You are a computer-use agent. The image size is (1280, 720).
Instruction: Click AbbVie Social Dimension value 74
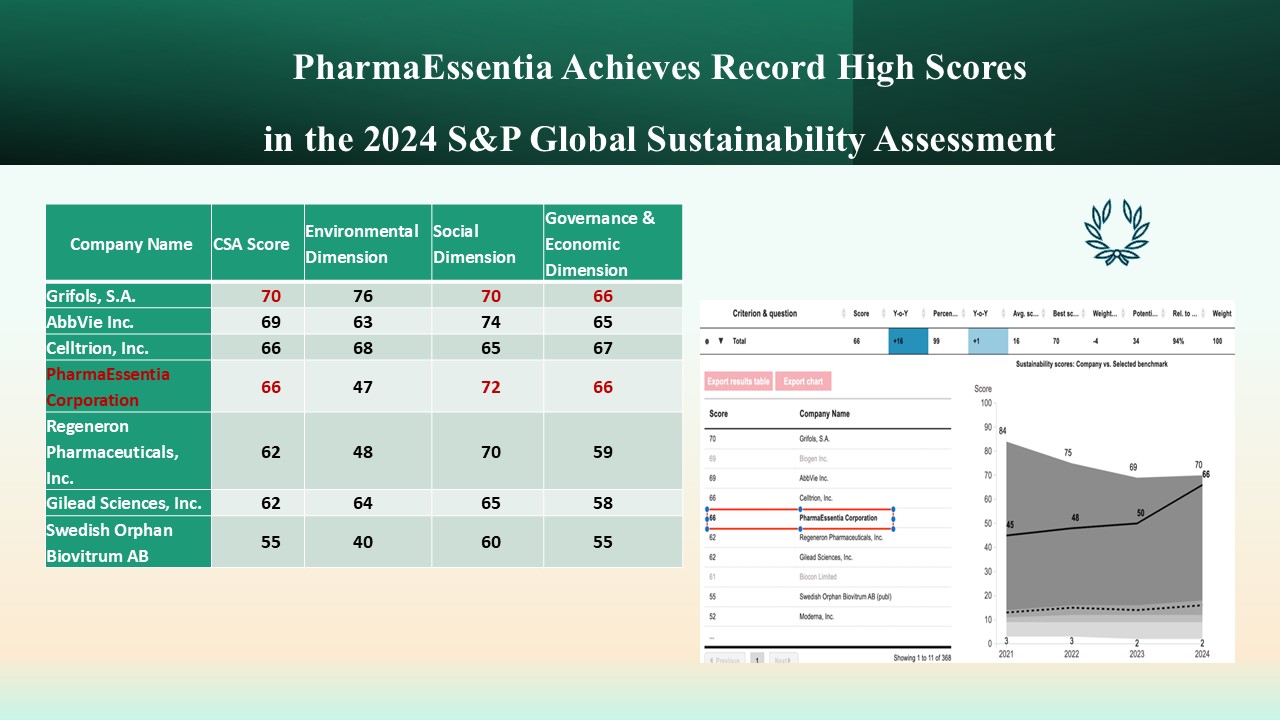pos(491,322)
